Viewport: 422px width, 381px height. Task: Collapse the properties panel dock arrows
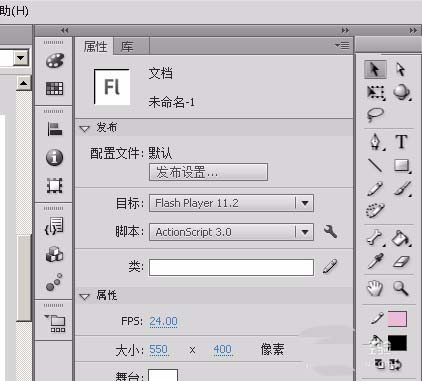point(345,31)
